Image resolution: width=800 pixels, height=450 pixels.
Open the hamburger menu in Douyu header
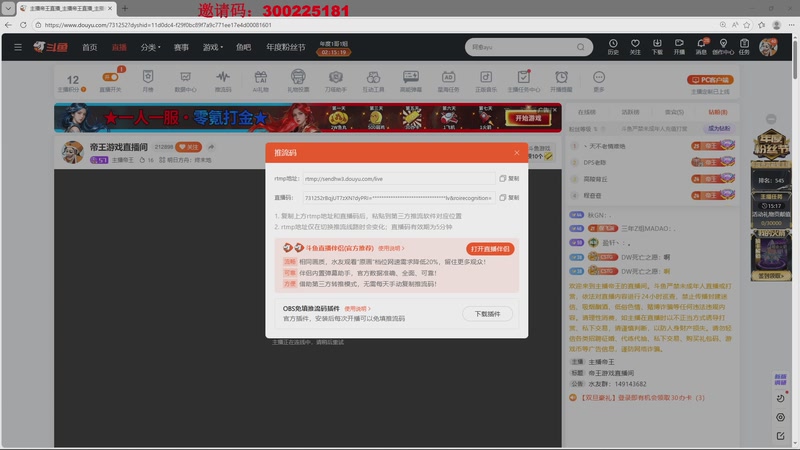(18, 47)
